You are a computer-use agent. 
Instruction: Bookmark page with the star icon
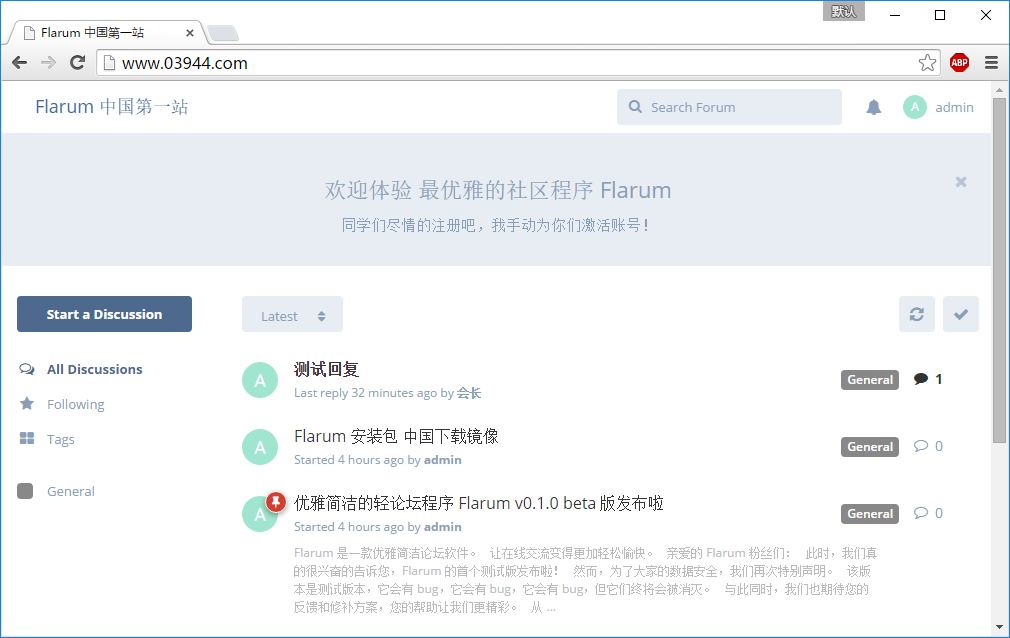(x=927, y=63)
